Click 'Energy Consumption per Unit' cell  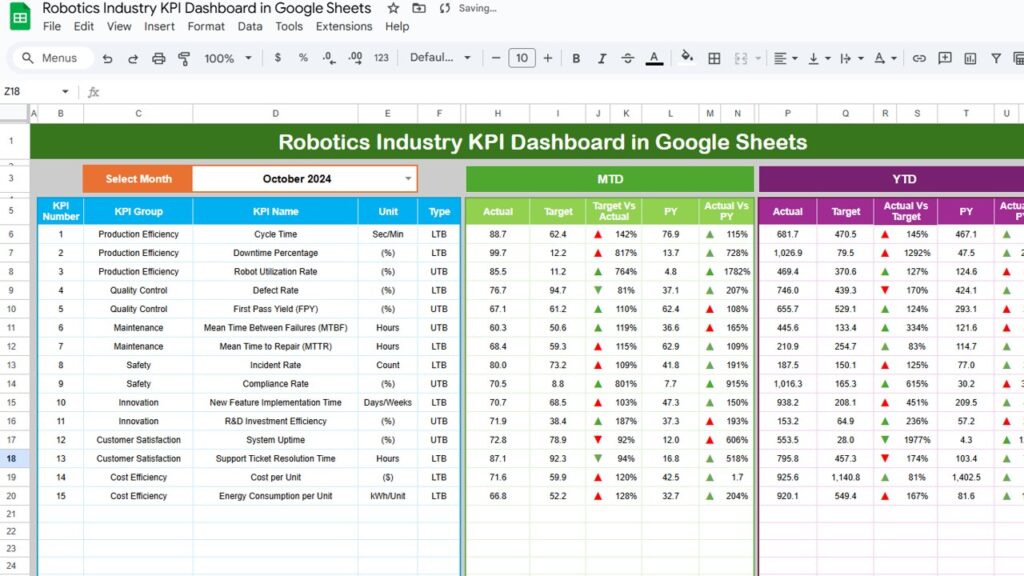(x=275, y=496)
